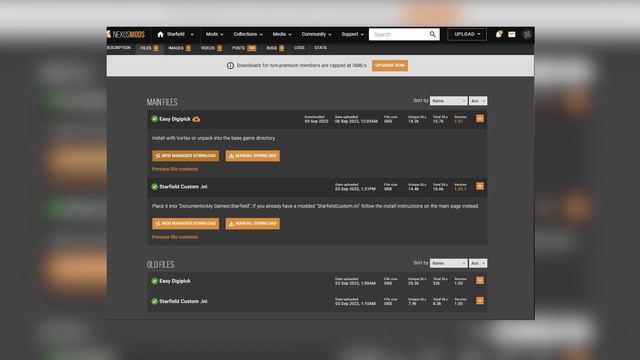Open the Starfield game dropdown
Screen dimensions: 640x360
click(x=180, y=34)
